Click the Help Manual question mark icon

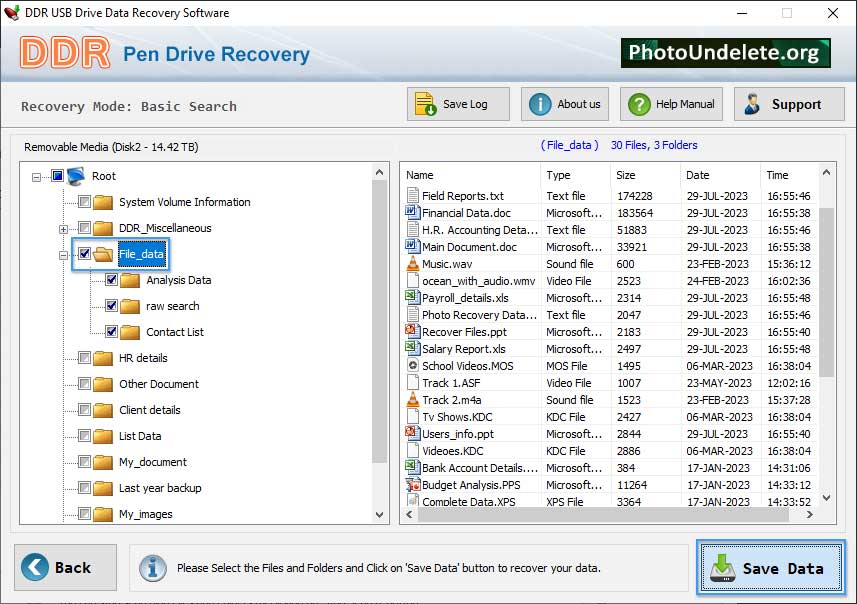pyautogui.click(x=639, y=104)
